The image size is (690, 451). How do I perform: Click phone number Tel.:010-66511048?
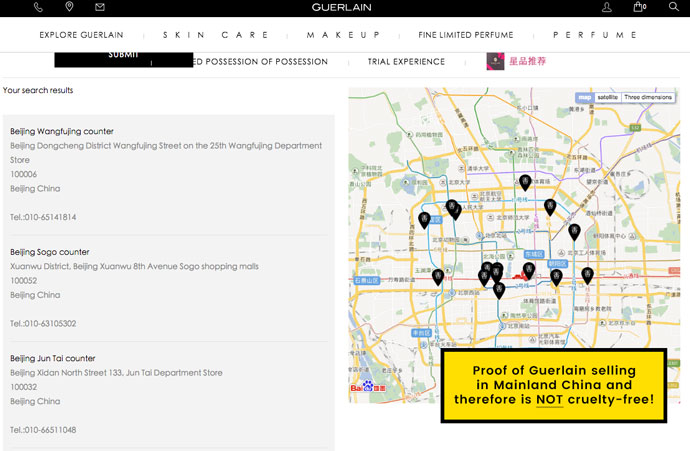[43, 430]
